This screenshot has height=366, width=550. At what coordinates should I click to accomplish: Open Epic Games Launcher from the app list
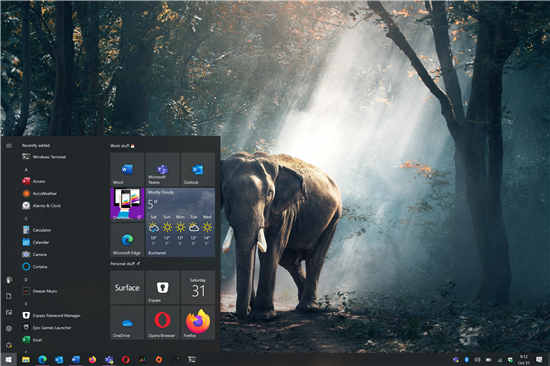[x=47, y=328]
